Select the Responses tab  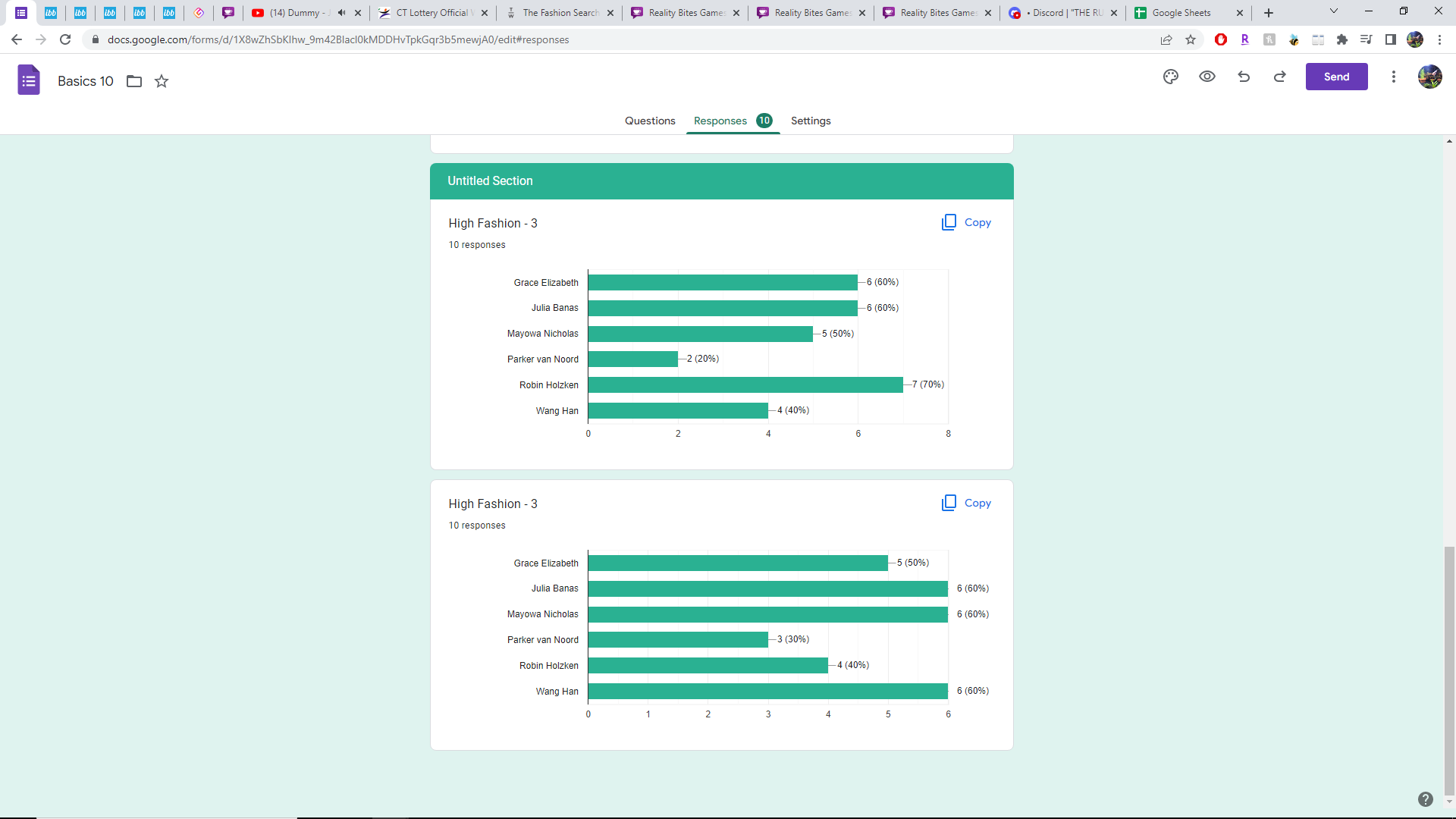coord(720,121)
